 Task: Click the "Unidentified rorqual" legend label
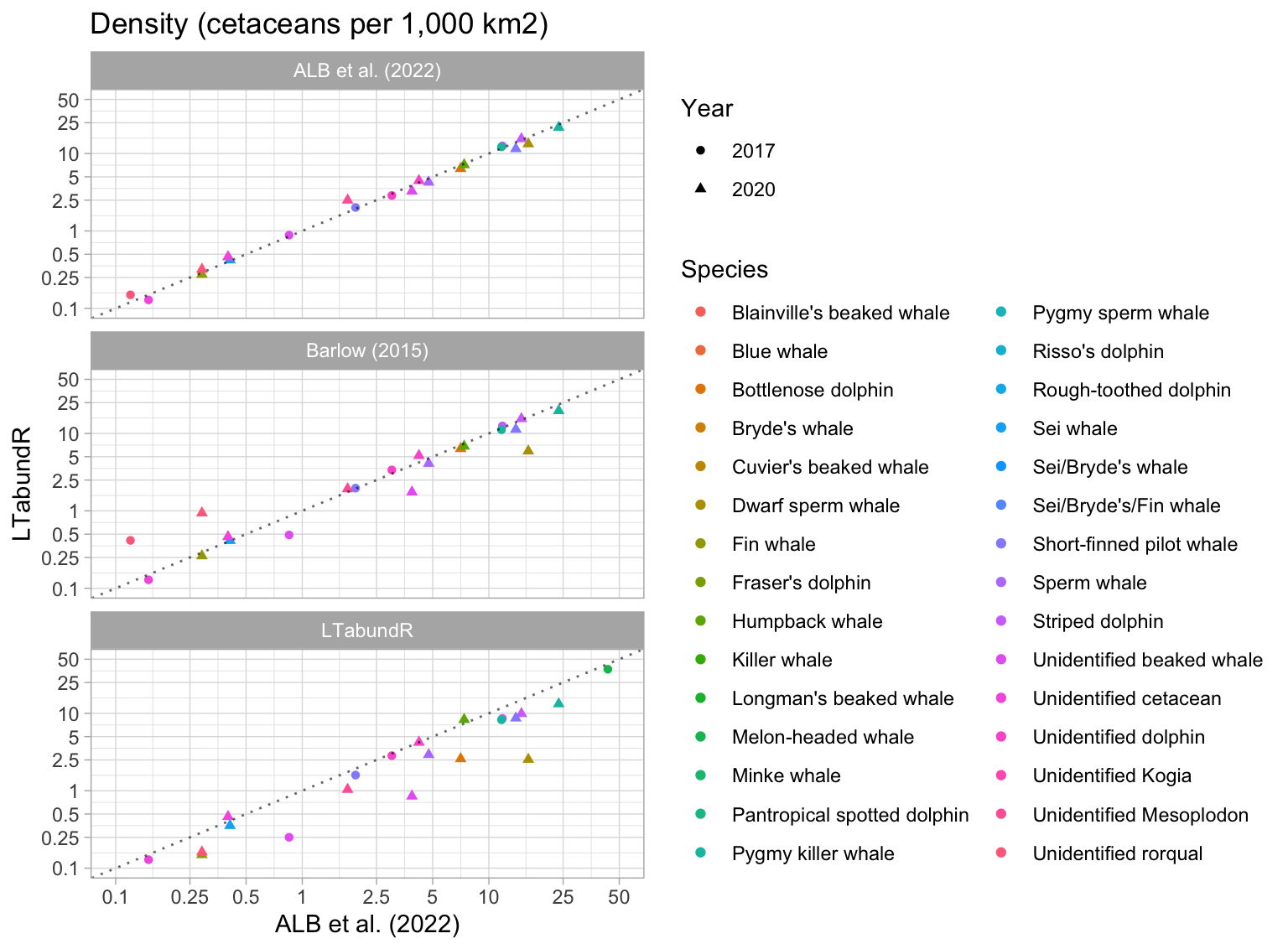click(x=1117, y=853)
